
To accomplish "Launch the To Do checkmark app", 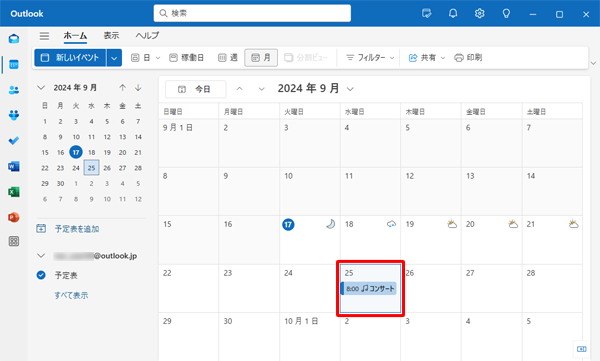I will tap(14, 141).
